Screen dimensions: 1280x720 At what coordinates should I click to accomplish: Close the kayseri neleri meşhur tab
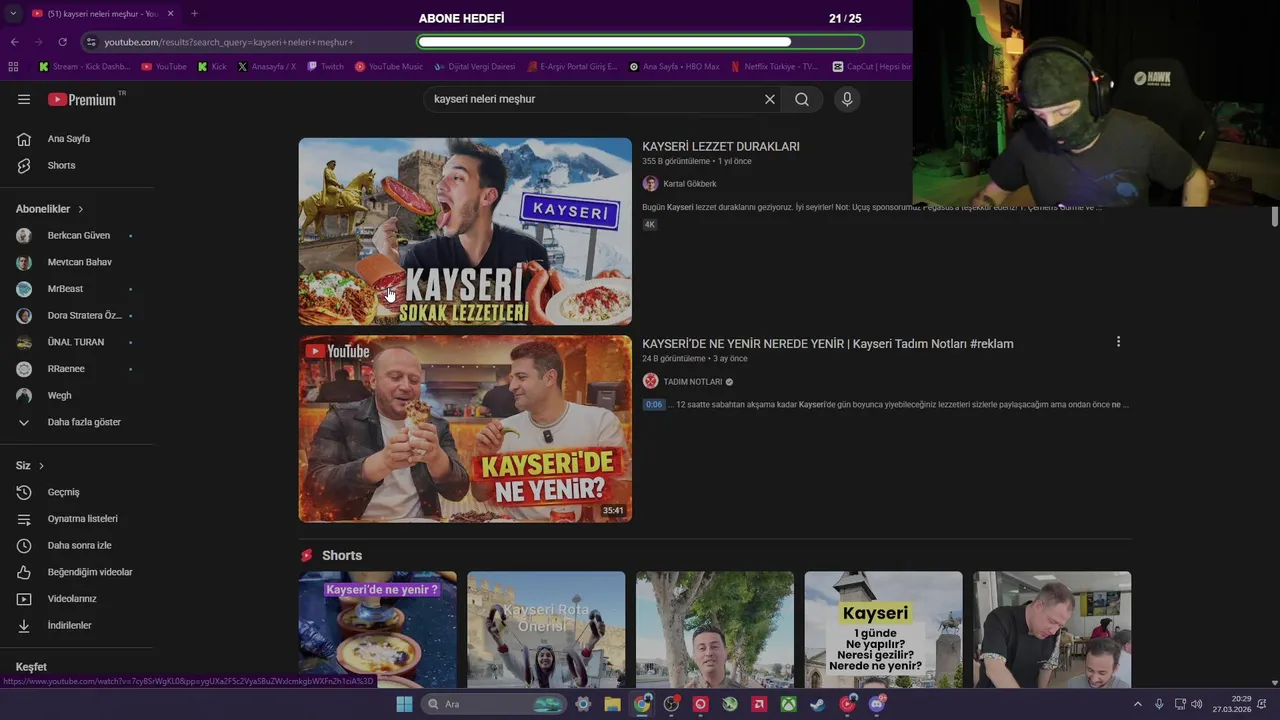pos(170,14)
